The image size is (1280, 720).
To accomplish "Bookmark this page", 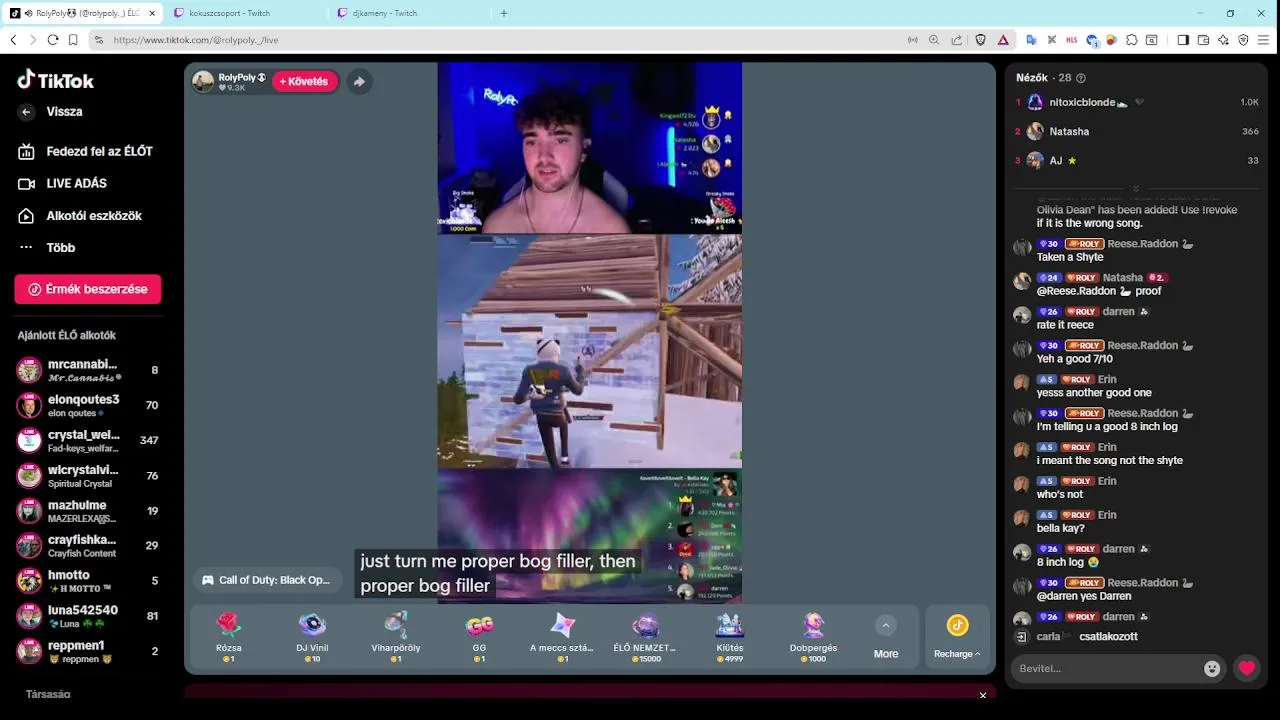I will click(x=73, y=40).
